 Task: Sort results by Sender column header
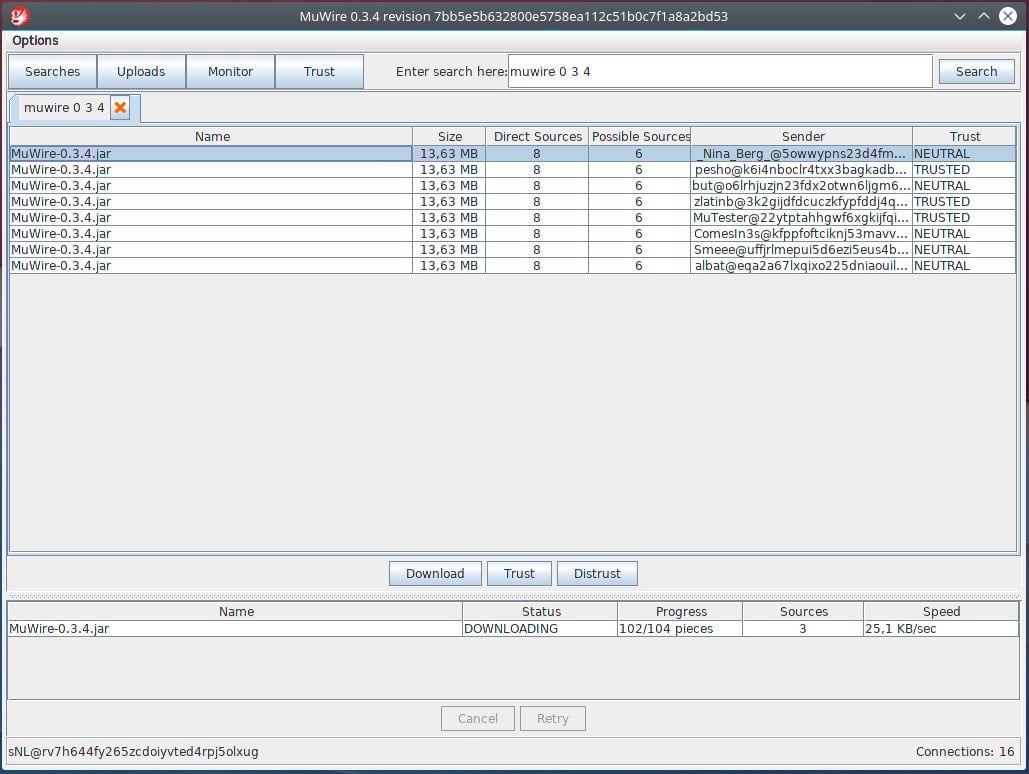[x=802, y=137]
